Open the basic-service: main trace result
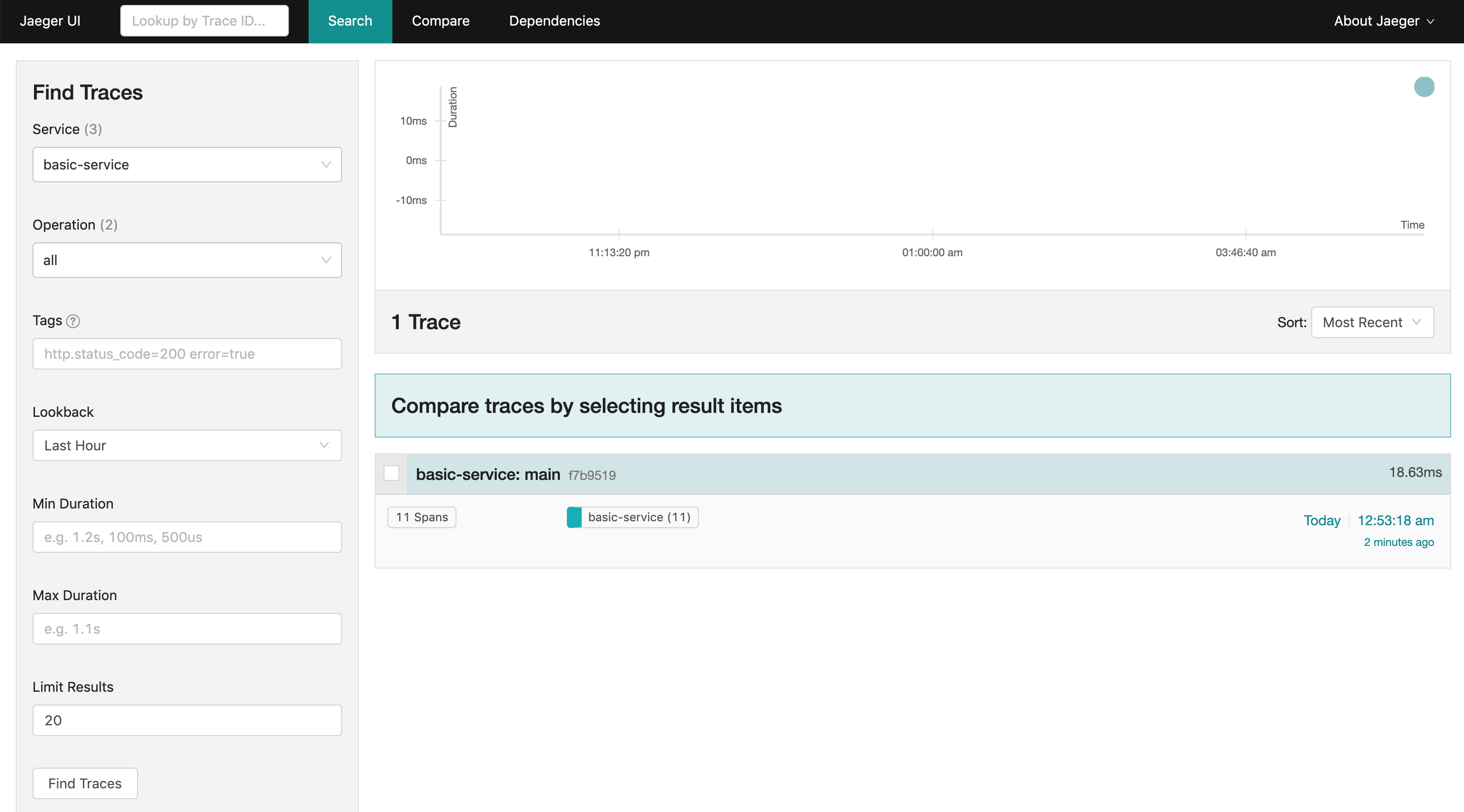The image size is (1464, 812). click(x=488, y=474)
